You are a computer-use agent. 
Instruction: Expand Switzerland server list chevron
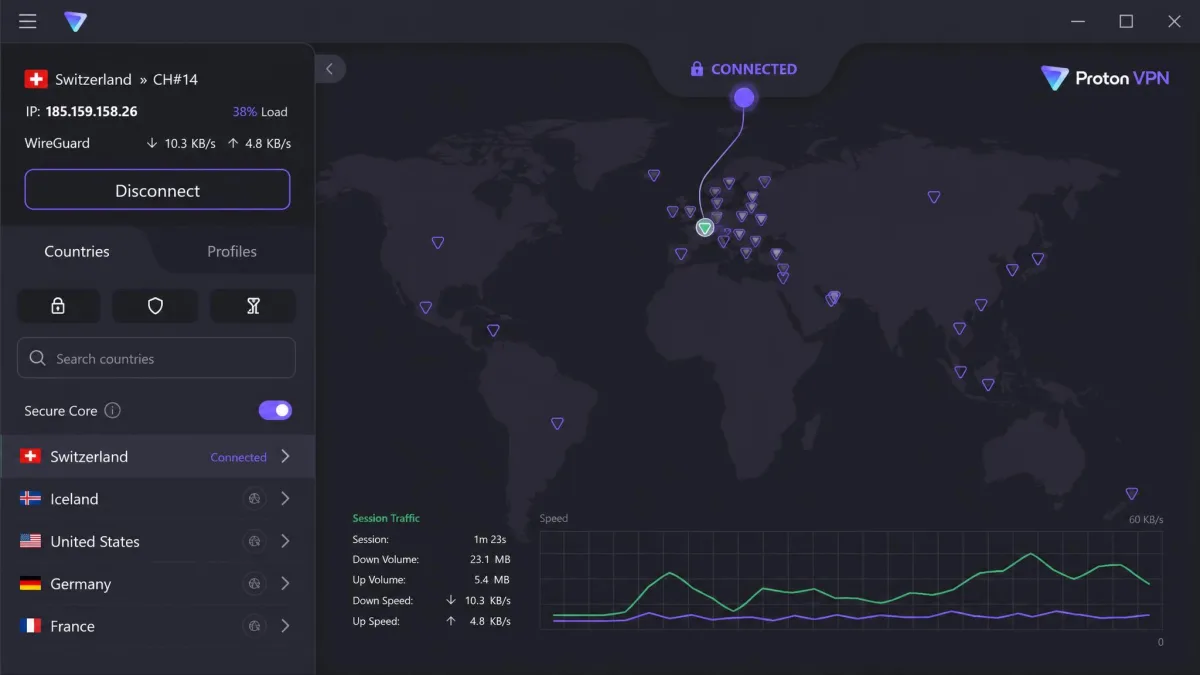pos(285,456)
